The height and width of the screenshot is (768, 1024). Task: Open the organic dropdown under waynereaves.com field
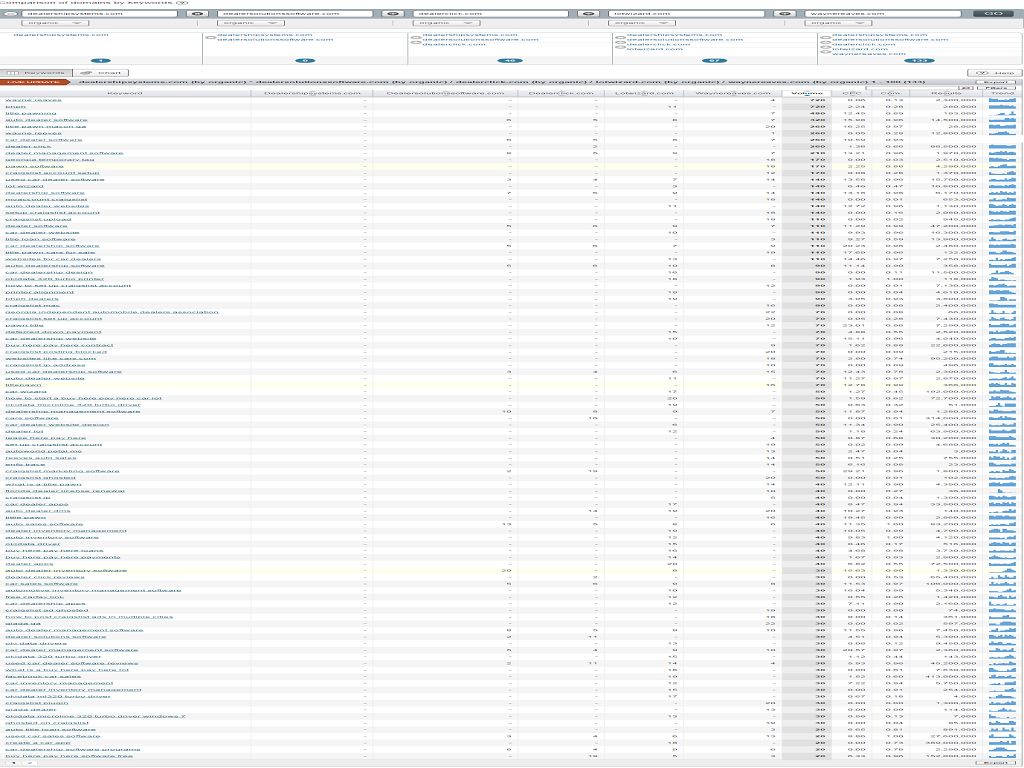839,23
